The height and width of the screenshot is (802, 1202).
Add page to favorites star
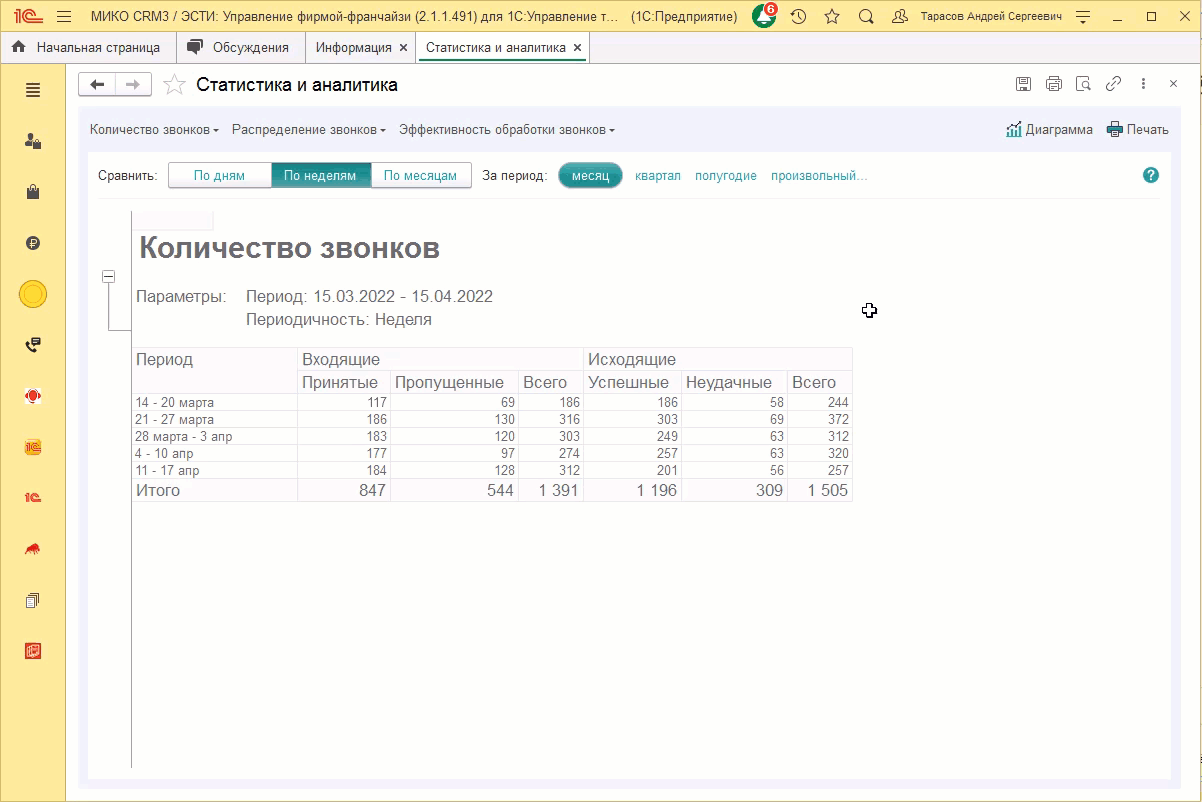(x=175, y=85)
